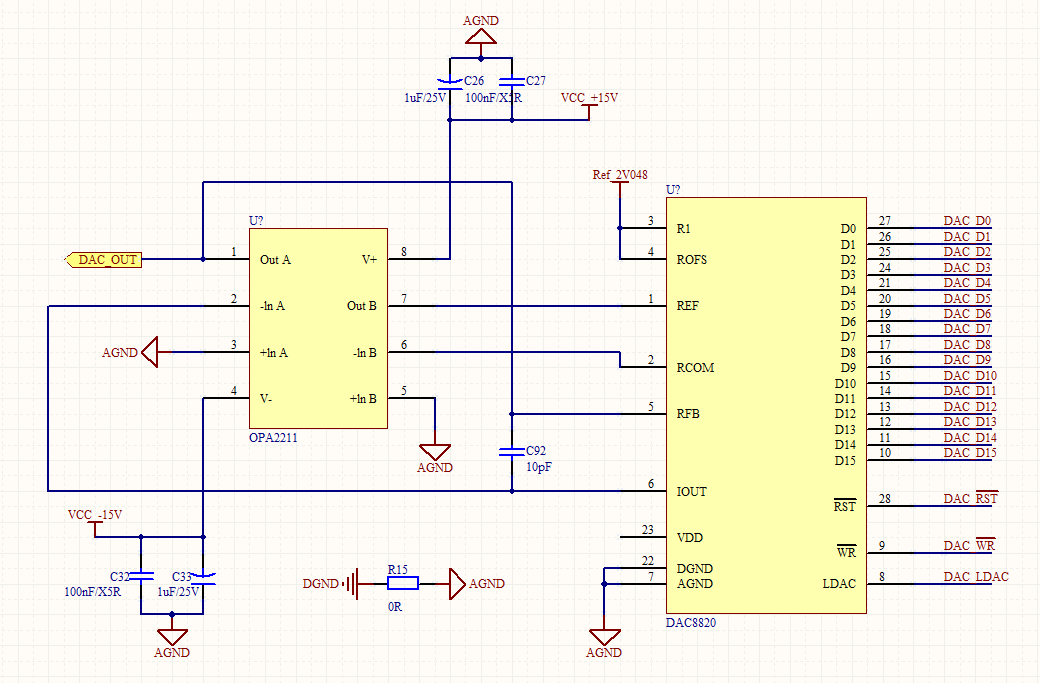Select capacitor C26 symbol

pyautogui.click(x=450, y=84)
